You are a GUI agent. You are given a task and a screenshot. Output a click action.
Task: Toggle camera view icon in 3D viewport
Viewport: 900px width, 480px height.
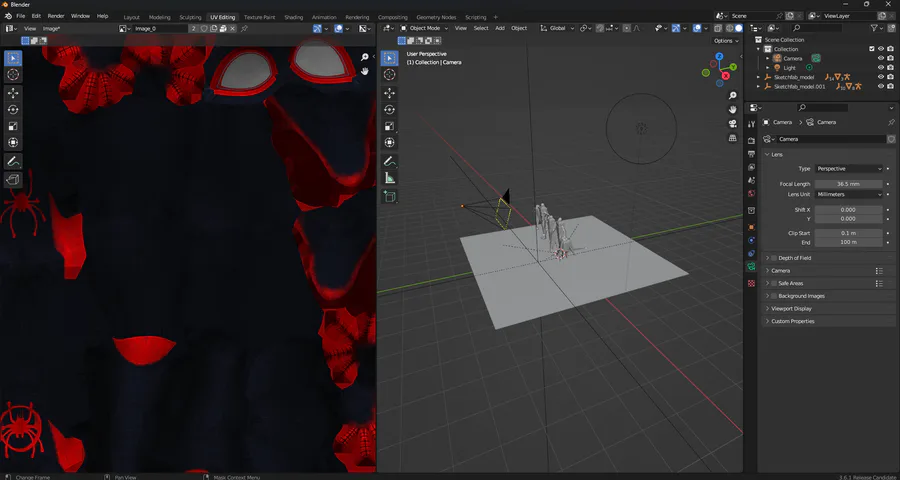tap(733, 124)
